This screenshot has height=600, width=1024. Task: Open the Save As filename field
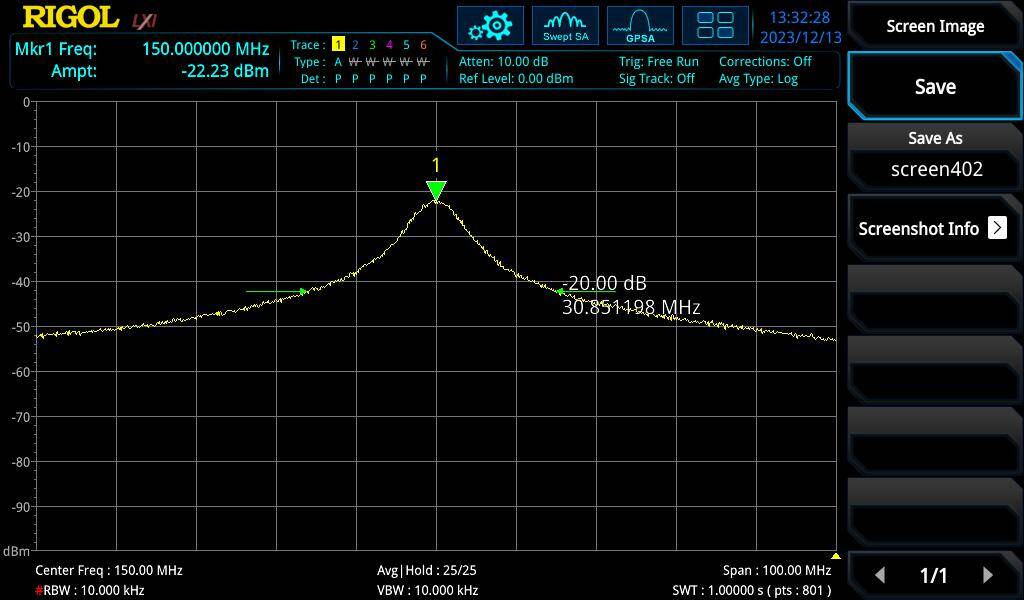934,168
